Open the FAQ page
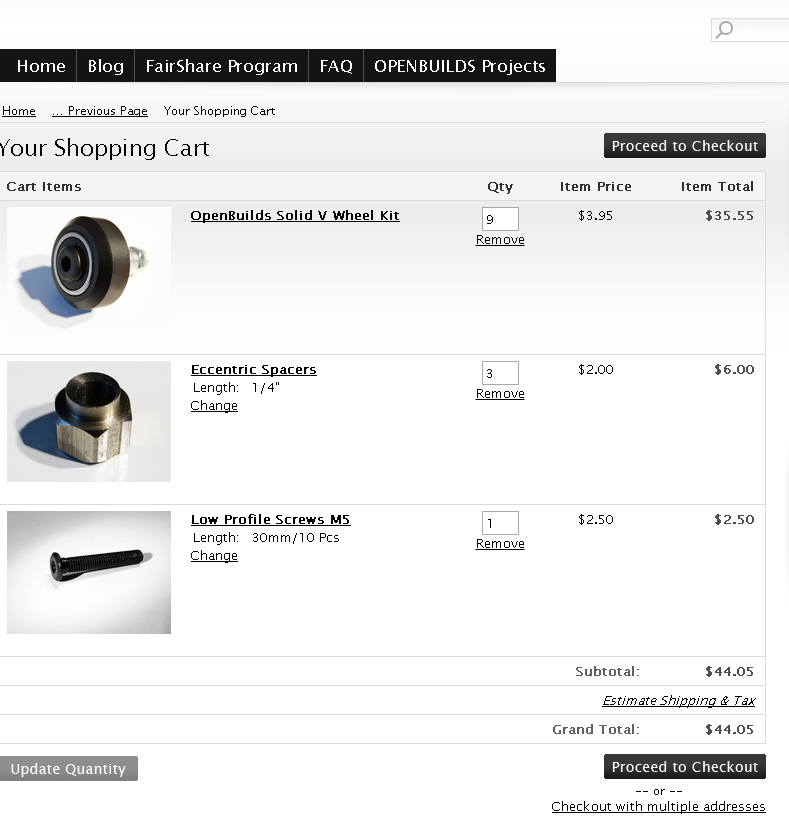789x820 pixels. [x=336, y=66]
